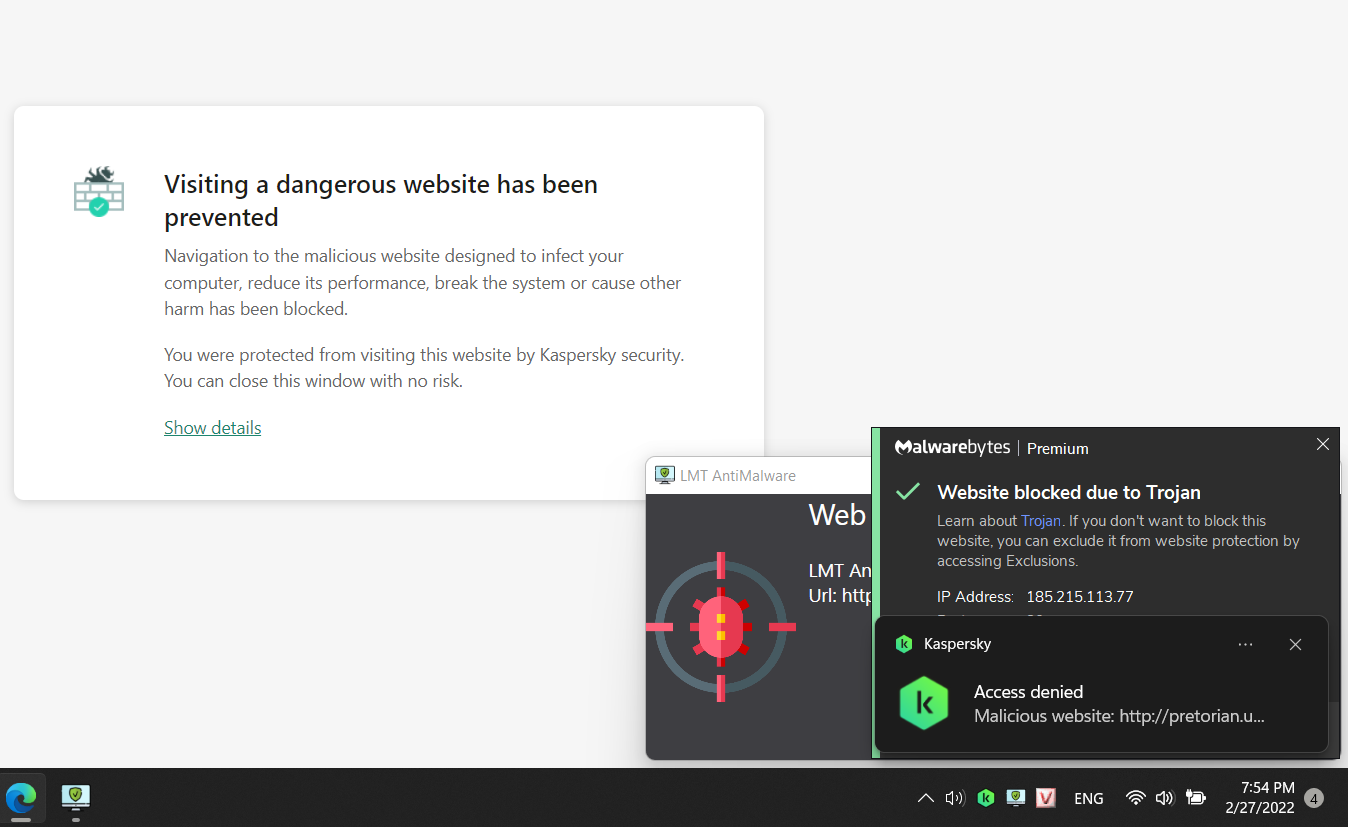Image resolution: width=1348 pixels, height=827 pixels.
Task: Click the Show details link
Action: tap(212, 428)
